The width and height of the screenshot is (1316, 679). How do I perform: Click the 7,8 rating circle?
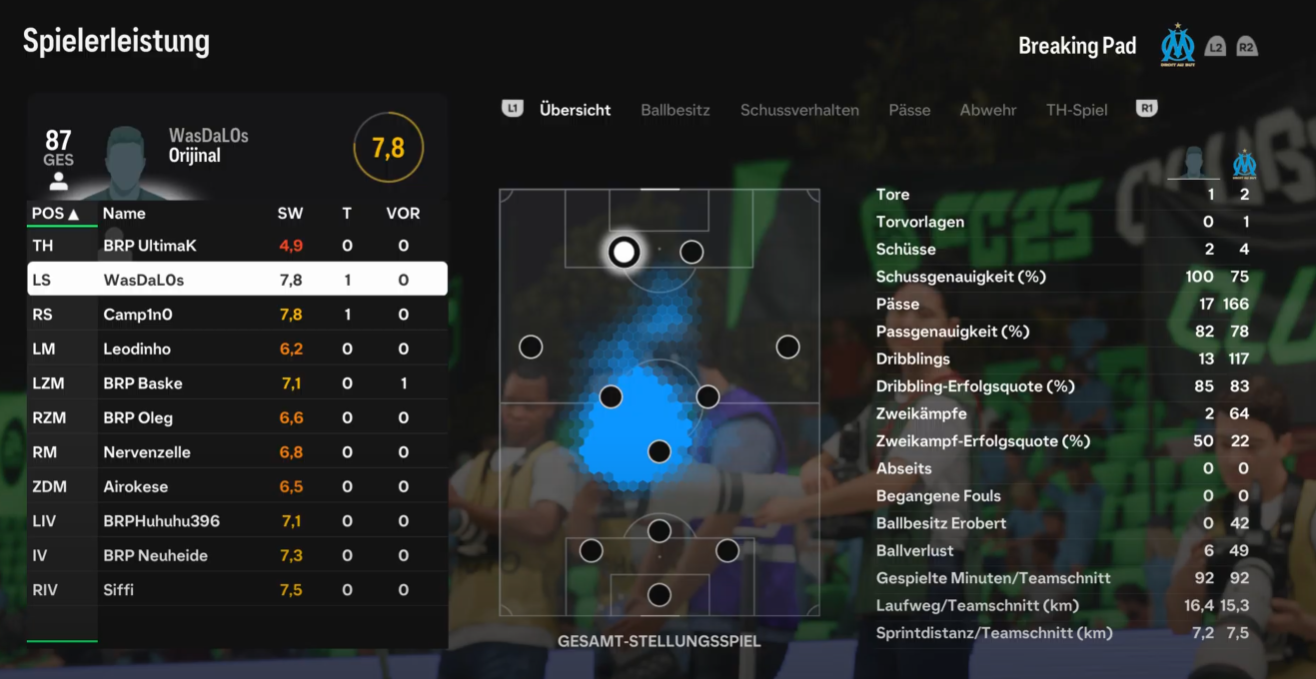(388, 148)
